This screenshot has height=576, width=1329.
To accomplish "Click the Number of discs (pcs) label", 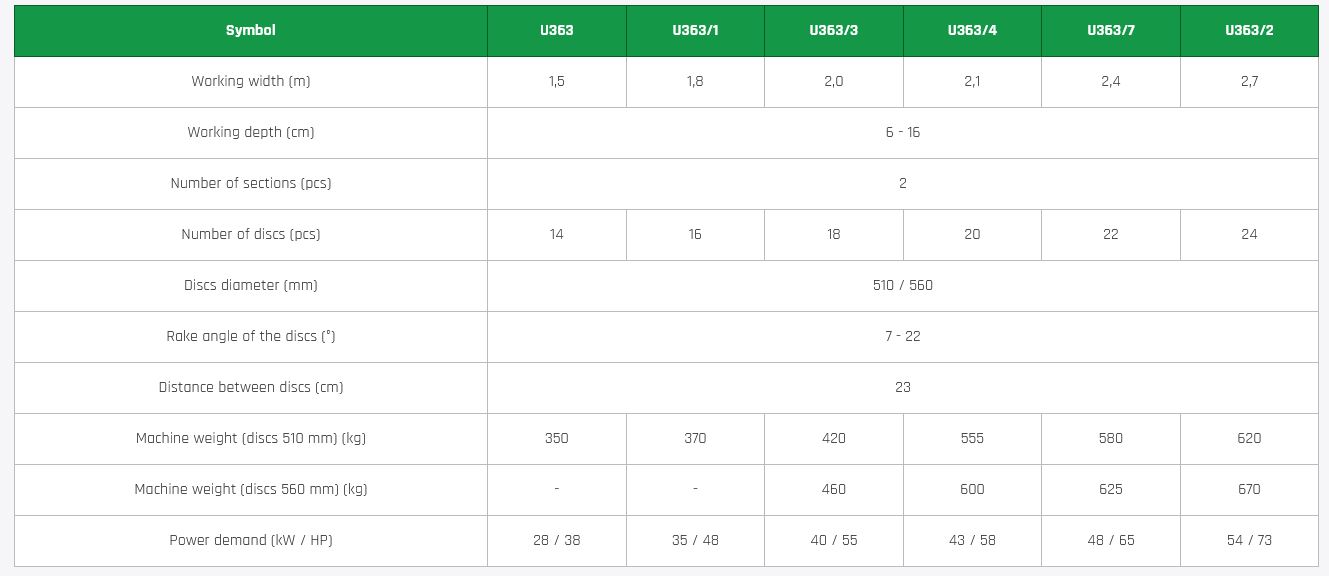I will coord(251,234).
